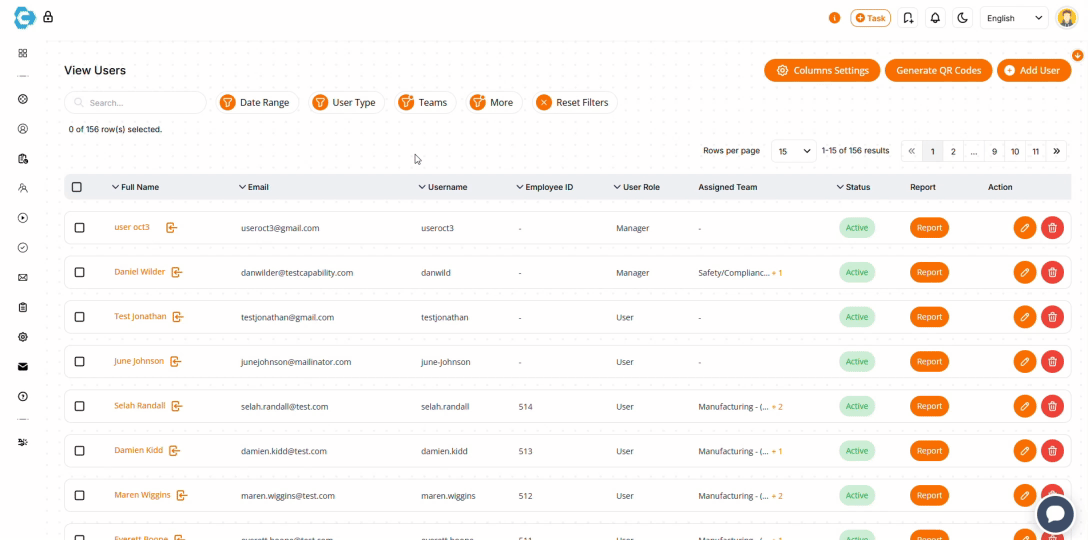
Task: Open the Rows per page dropdown
Action: 794,151
